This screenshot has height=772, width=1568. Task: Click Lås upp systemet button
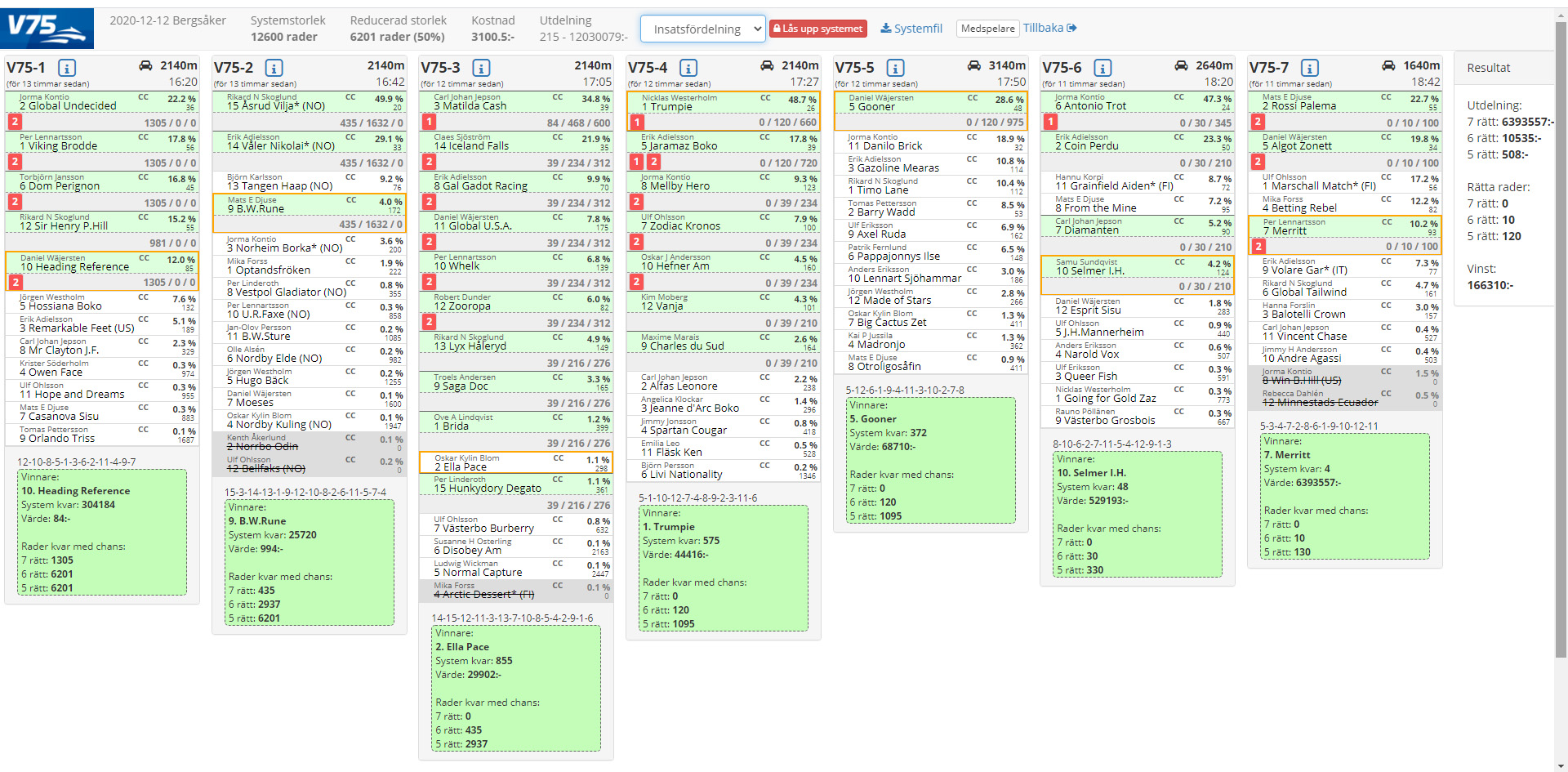817,29
